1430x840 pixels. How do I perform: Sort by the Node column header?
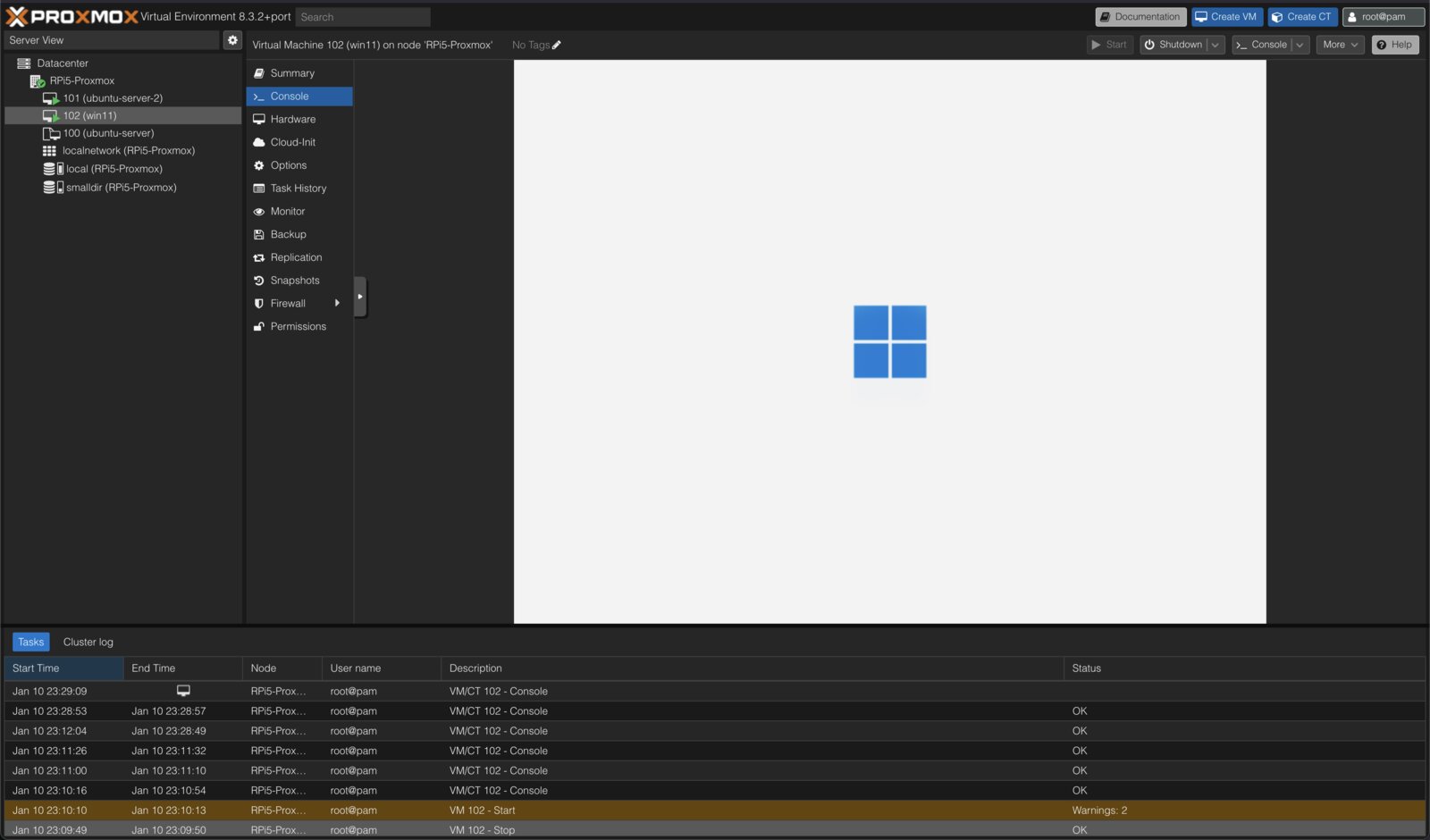coord(282,668)
